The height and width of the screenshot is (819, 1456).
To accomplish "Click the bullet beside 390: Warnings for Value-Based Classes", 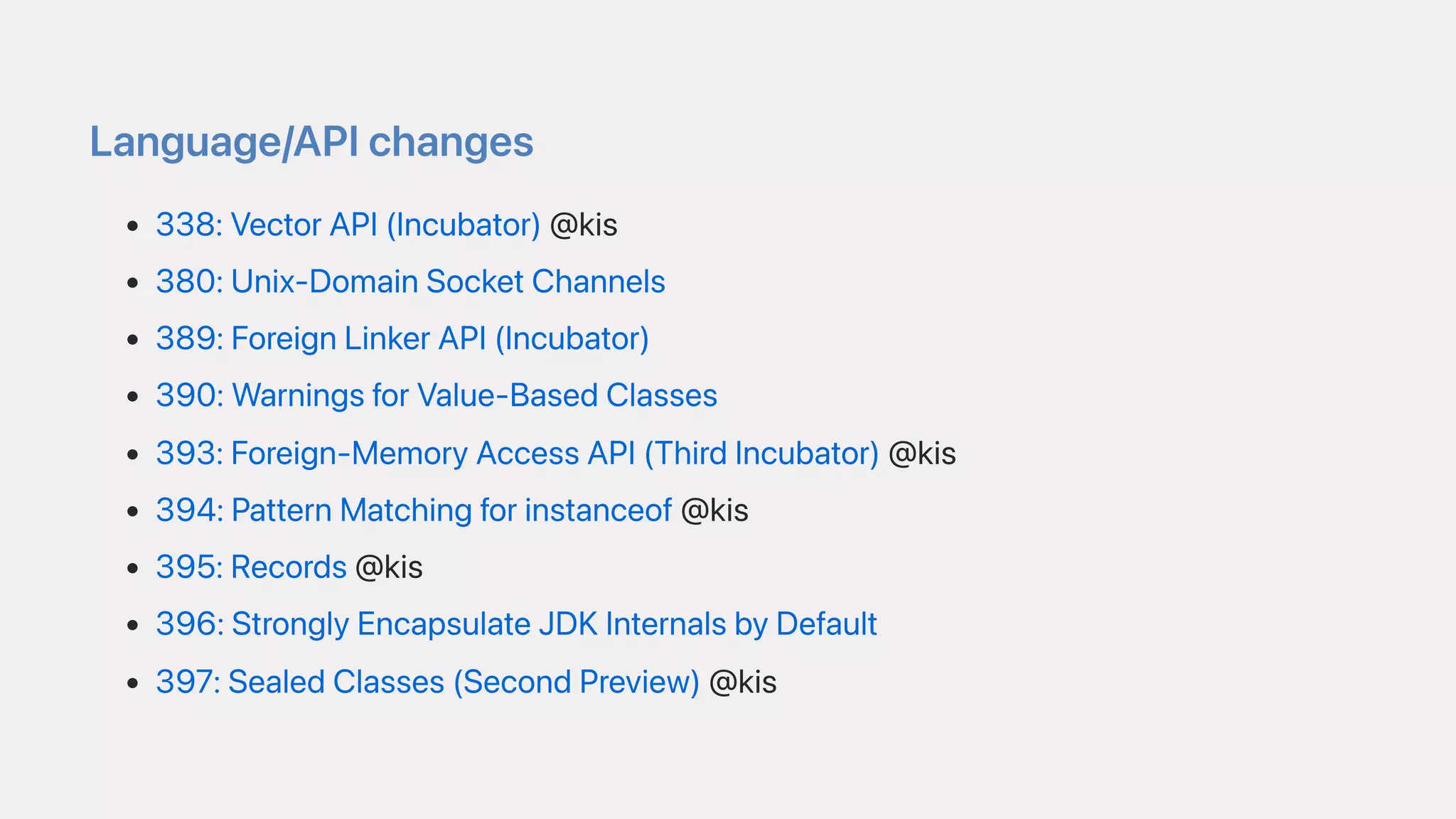I will tap(132, 397).
